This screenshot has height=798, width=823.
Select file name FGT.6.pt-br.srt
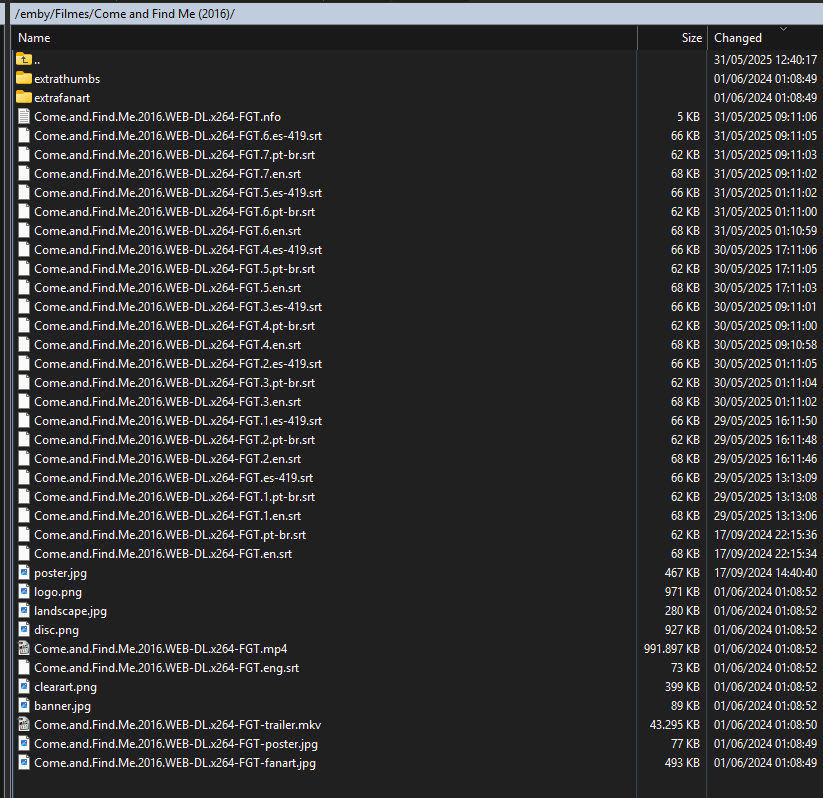175,212
